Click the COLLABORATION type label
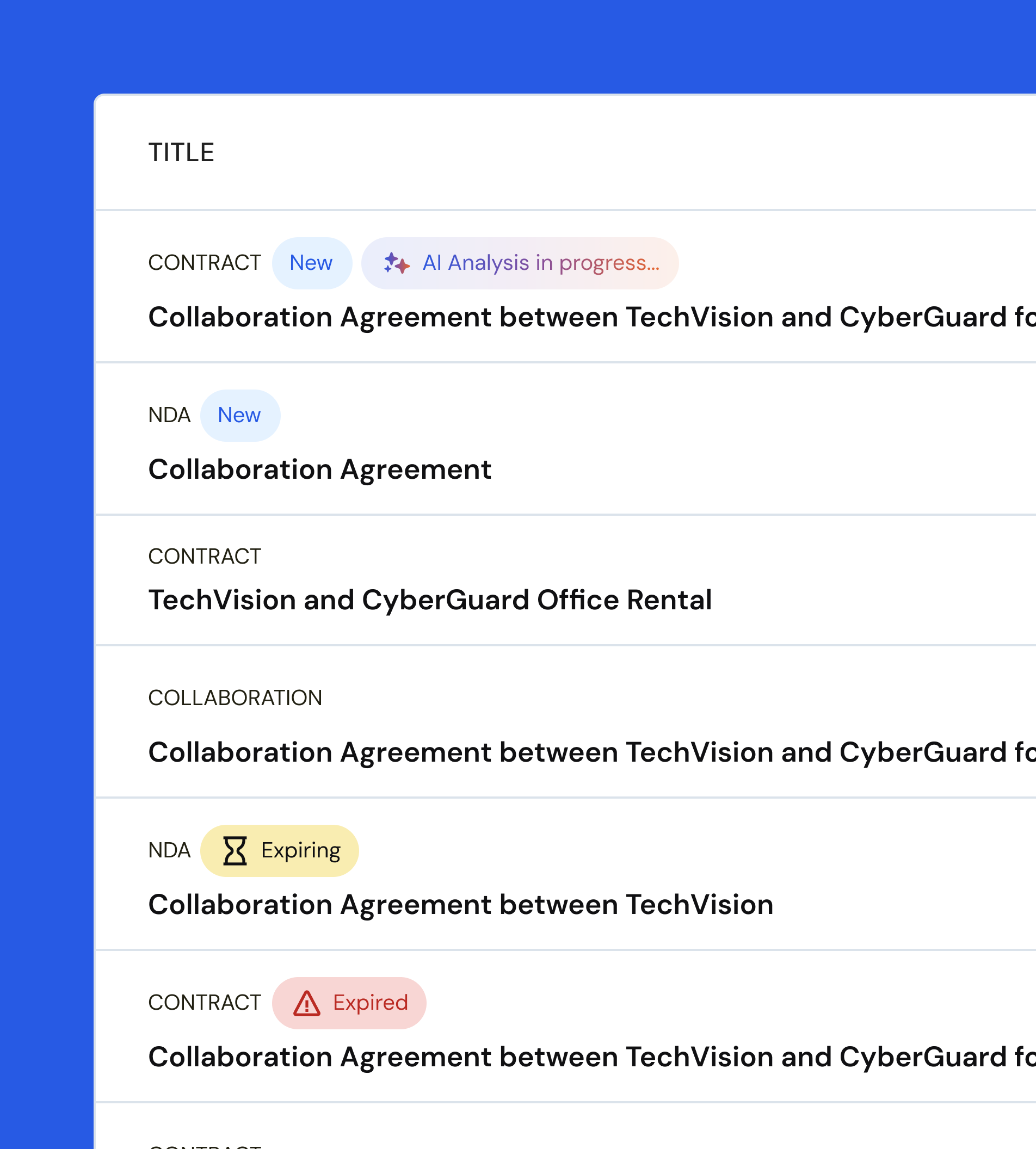The width and height of the screenshot is (1036, 1149). pos(235,697)
